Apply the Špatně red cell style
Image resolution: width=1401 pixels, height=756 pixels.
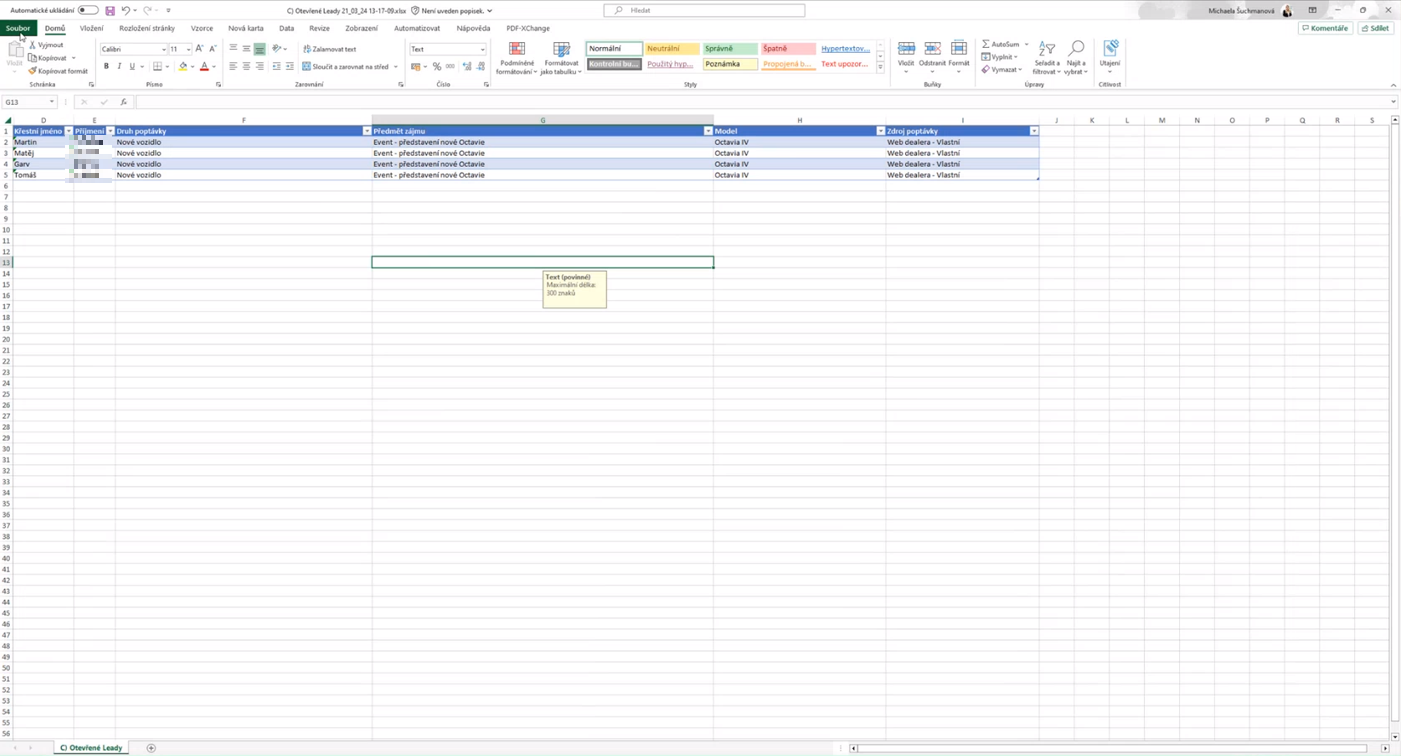coord(788,48)
